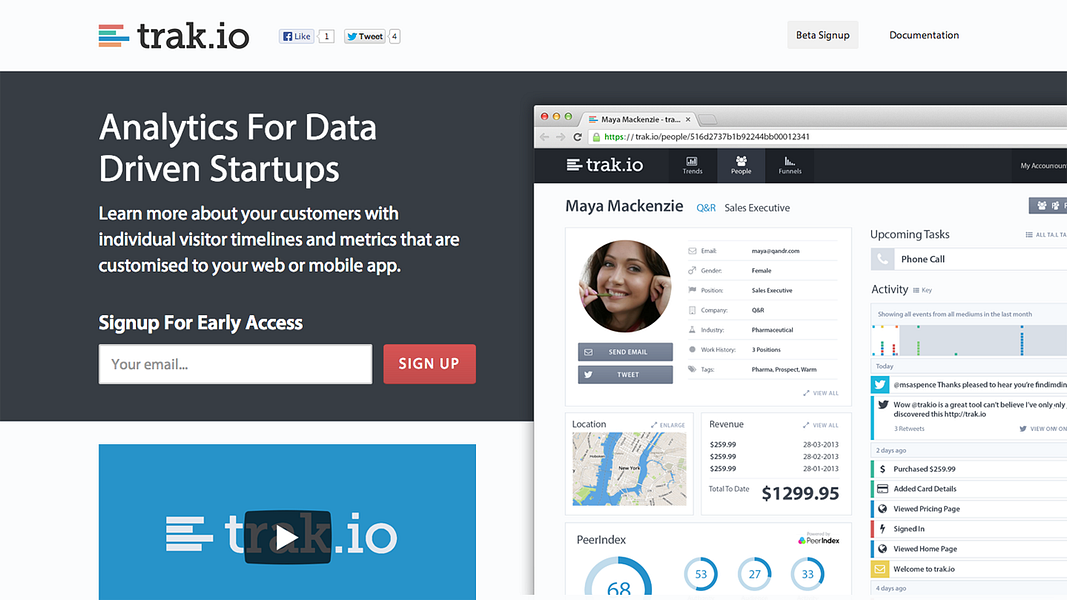
Task: Click the globe icon for Viewed Pricing Page
Action: click(x=883, y=509)
